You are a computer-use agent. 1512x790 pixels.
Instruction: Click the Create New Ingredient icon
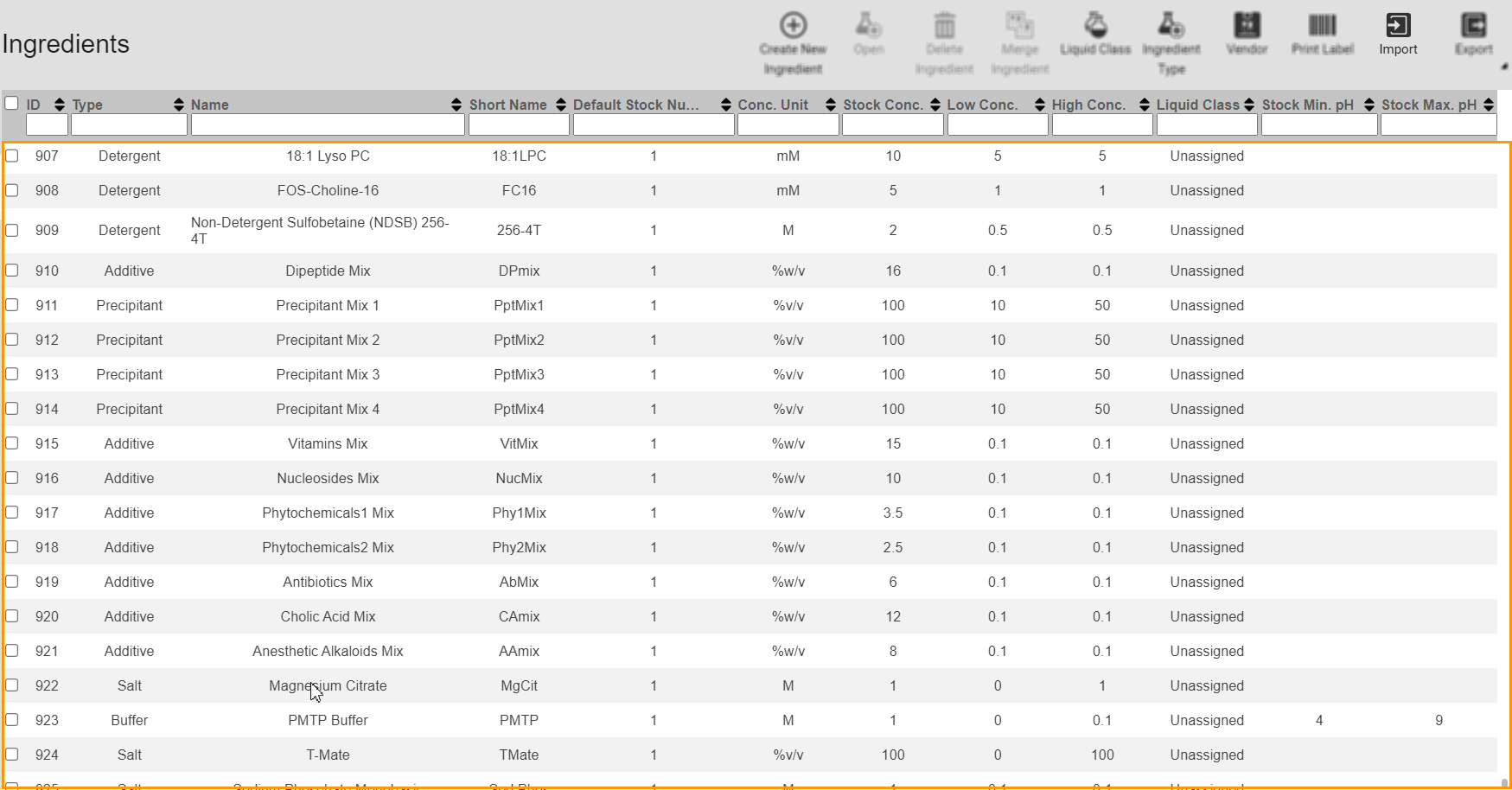coord(793,26)
